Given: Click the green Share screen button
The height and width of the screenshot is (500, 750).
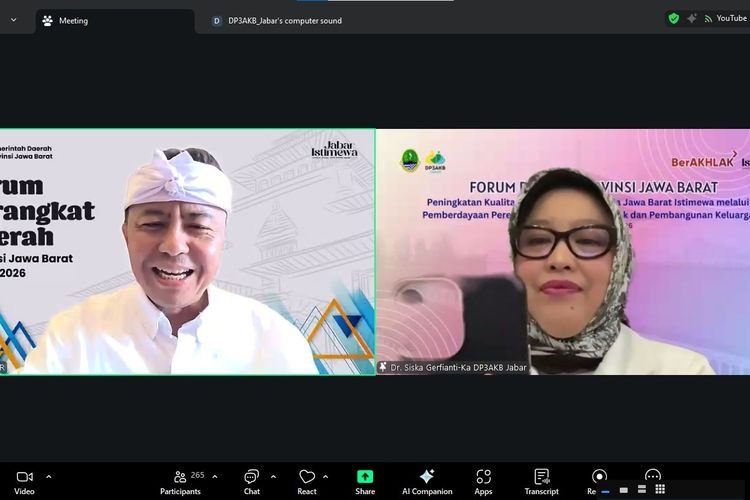Looking at the screenshot, I should [365, 482].
